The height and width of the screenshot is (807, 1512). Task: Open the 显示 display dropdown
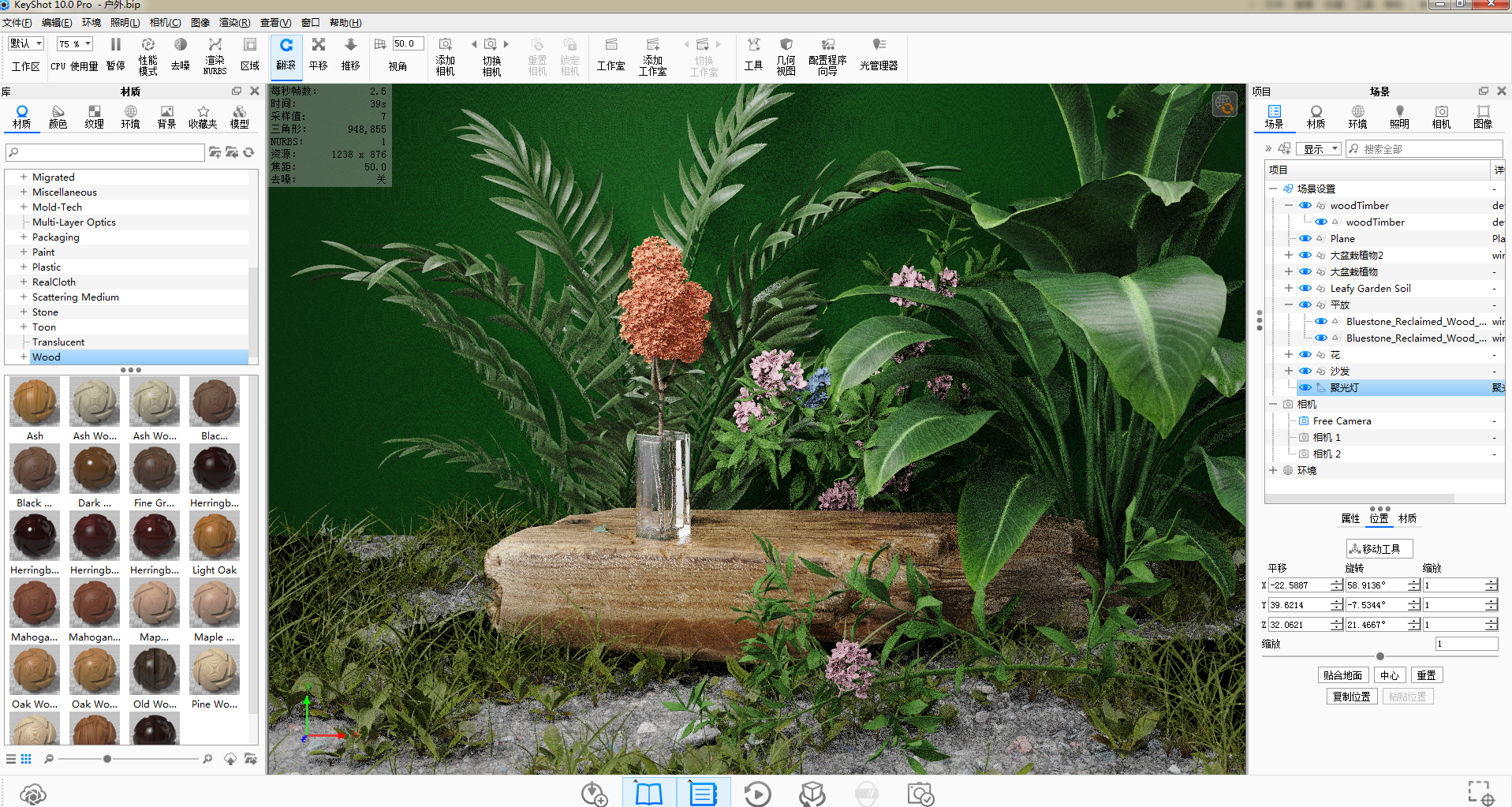click(x=1318, y=148)
